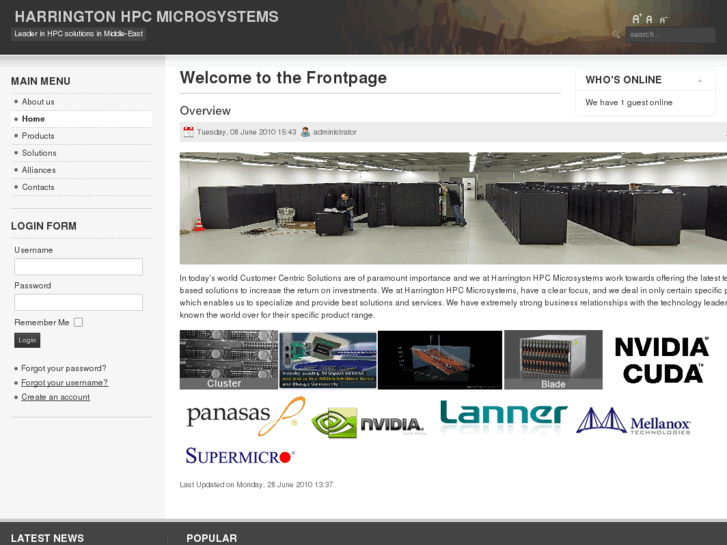Click the data center banner photo
The height and width of the screenshot is (545, 727).
click(x=453, y=208)
